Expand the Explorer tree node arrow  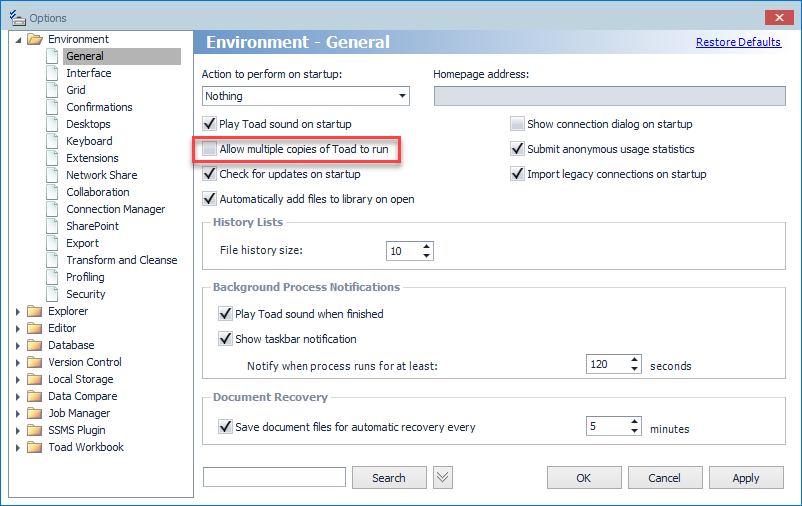pos(18,312)
